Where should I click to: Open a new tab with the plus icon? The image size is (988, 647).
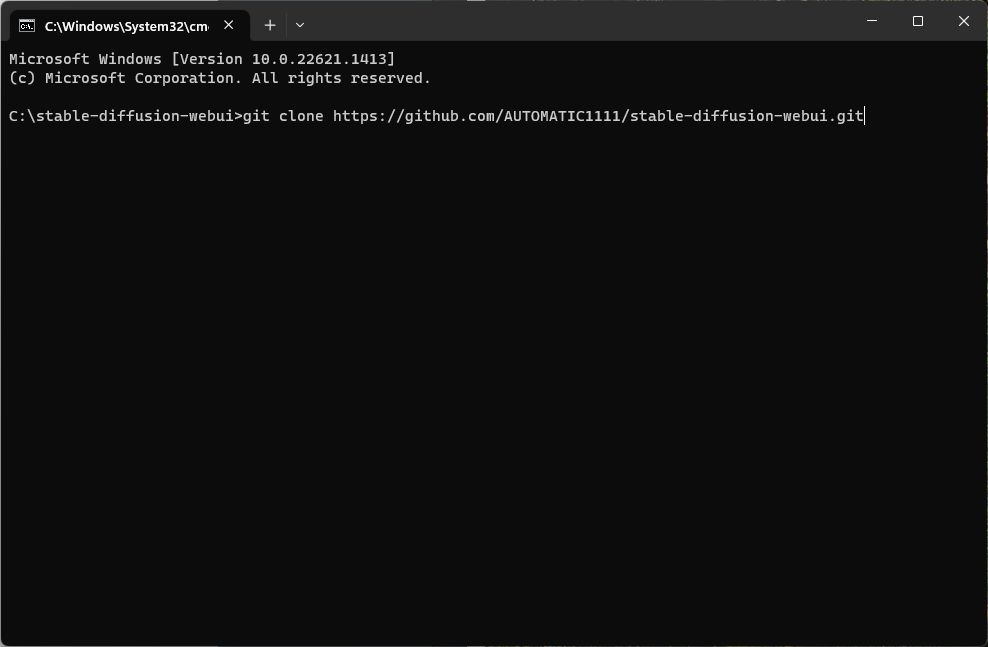pos(270,25)
